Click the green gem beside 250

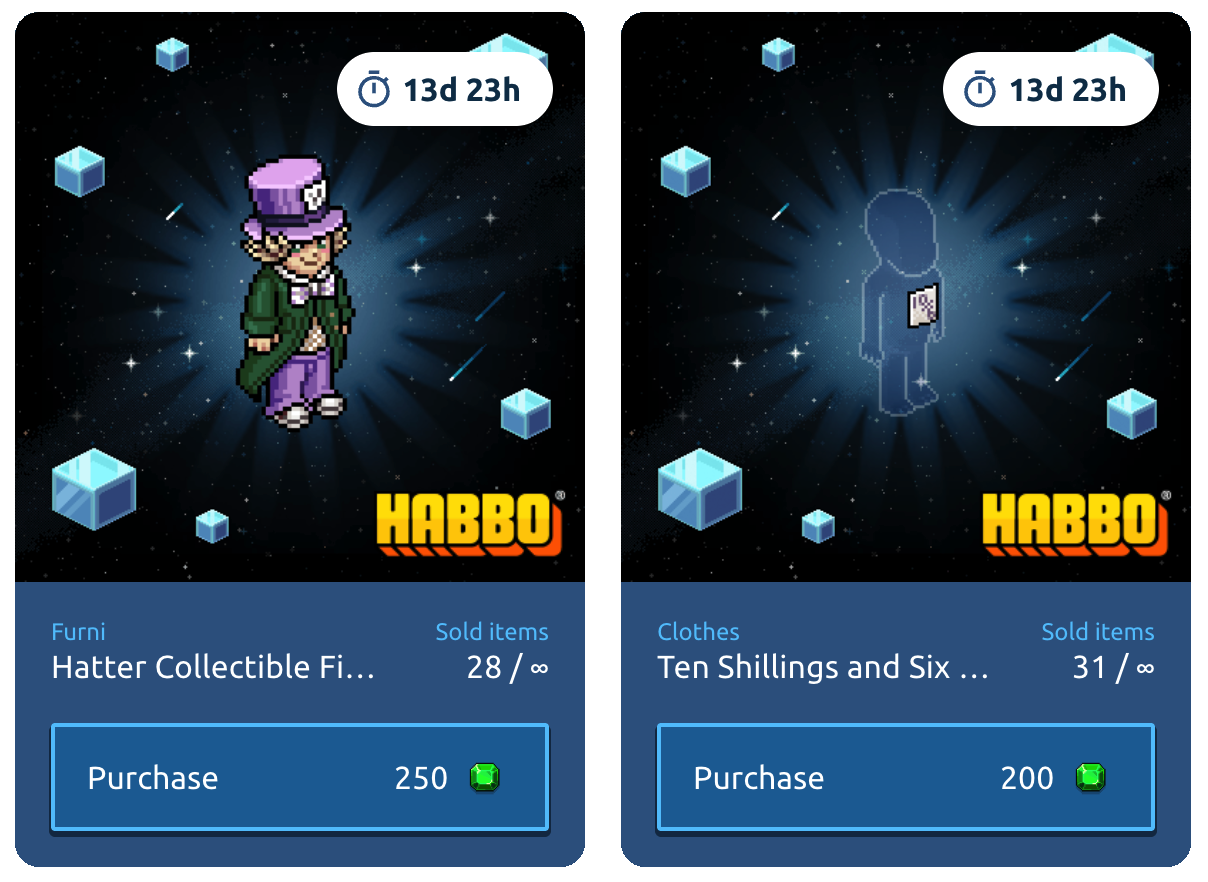(485, 777)
